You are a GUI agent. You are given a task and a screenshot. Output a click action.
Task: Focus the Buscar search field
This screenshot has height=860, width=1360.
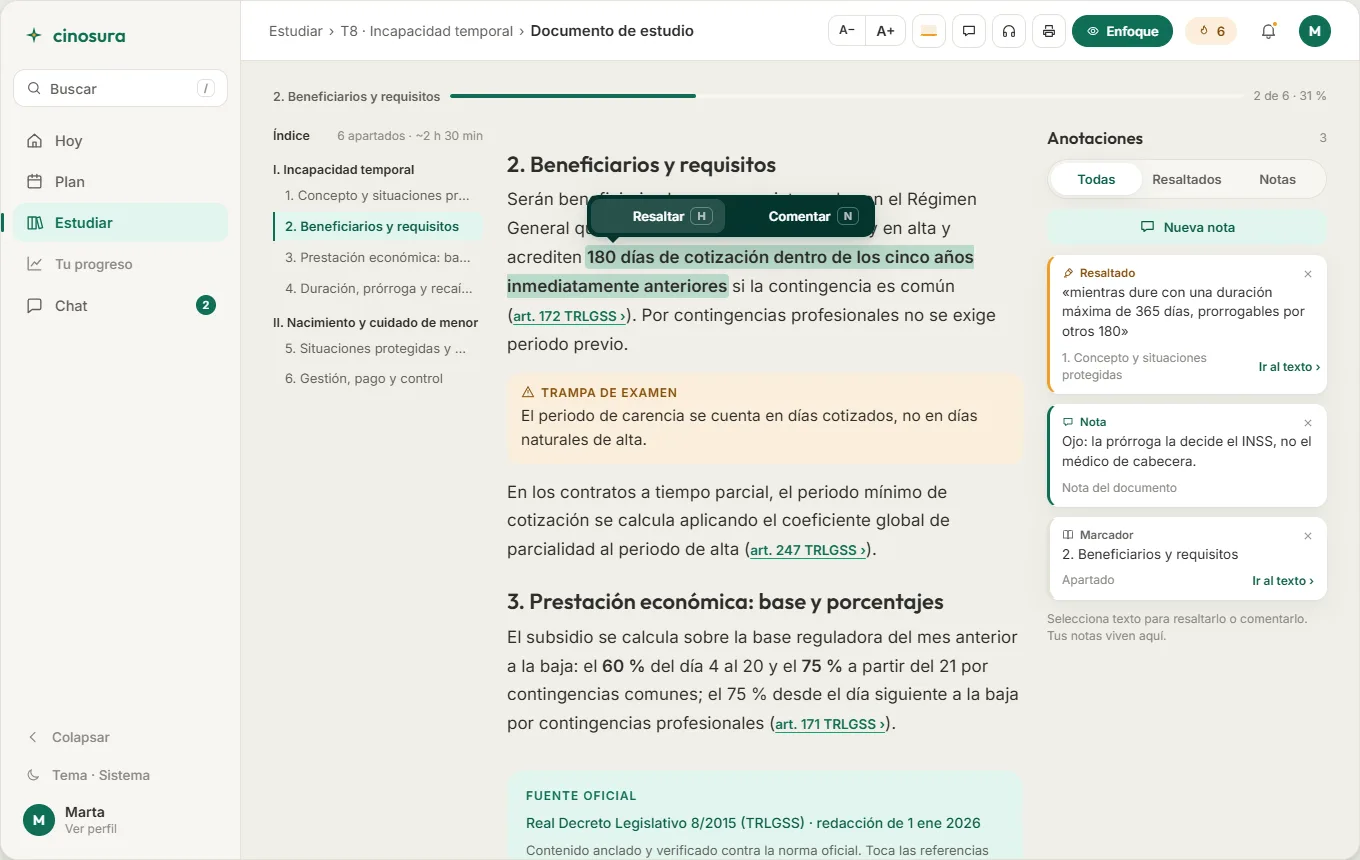(120, 89)
